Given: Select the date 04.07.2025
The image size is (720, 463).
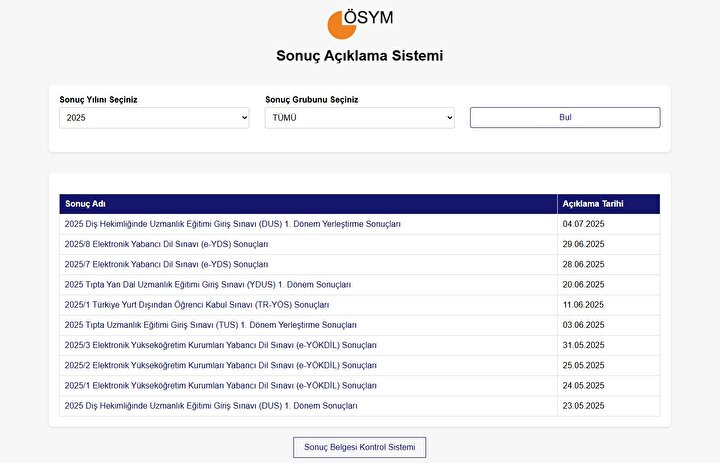Looking at the screenshot, I should tap(583, 224).
